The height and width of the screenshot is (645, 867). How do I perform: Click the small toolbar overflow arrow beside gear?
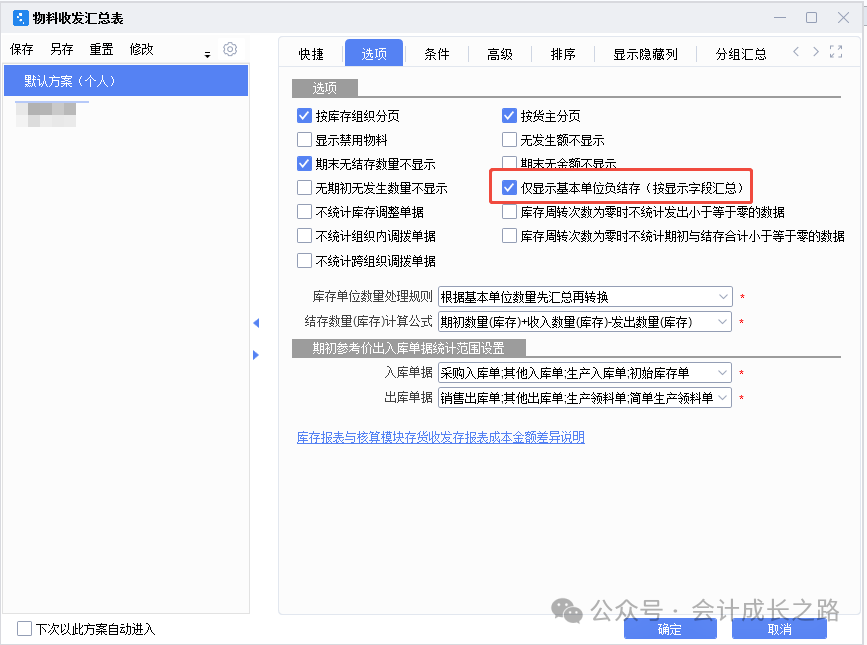(x=208, y=54)
